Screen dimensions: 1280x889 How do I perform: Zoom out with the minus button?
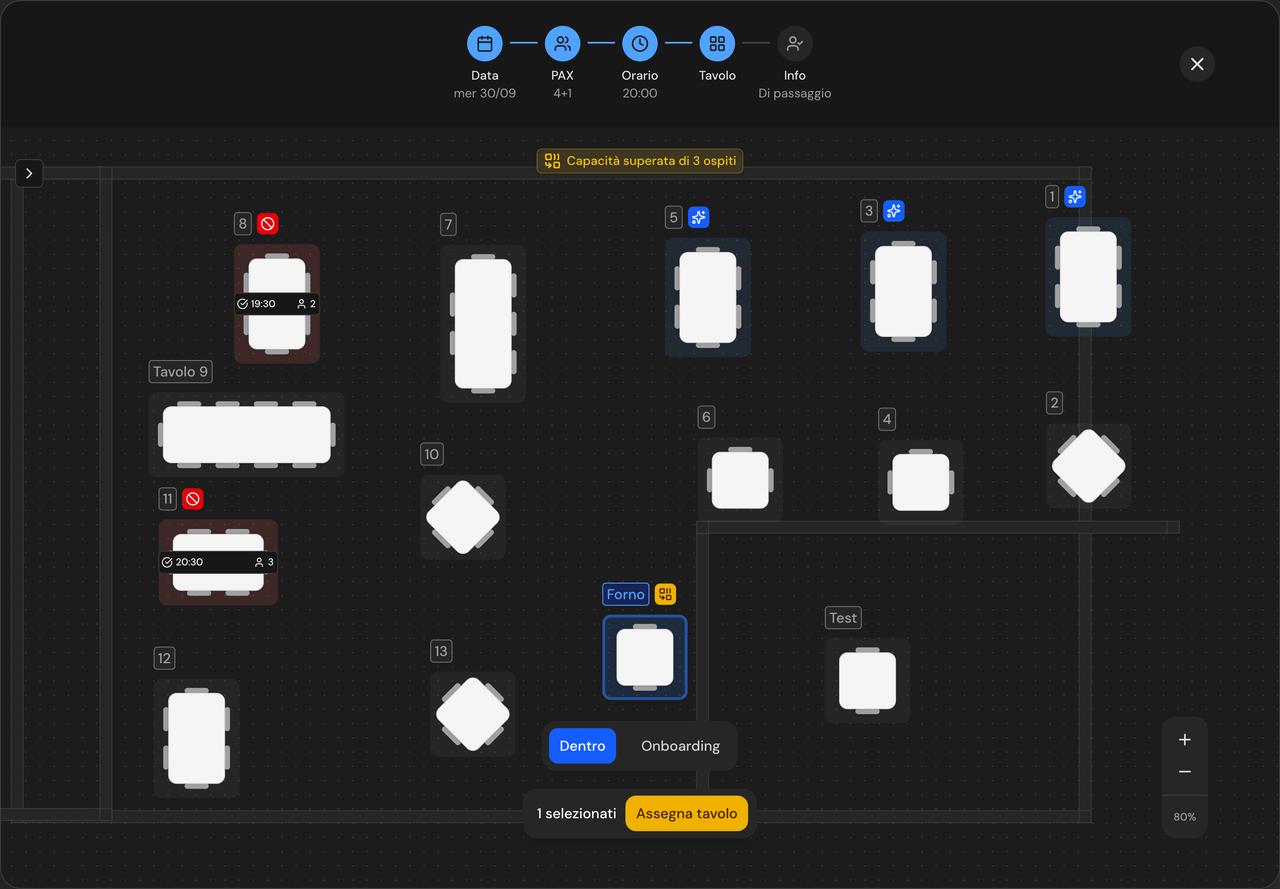coord(1185,772)
